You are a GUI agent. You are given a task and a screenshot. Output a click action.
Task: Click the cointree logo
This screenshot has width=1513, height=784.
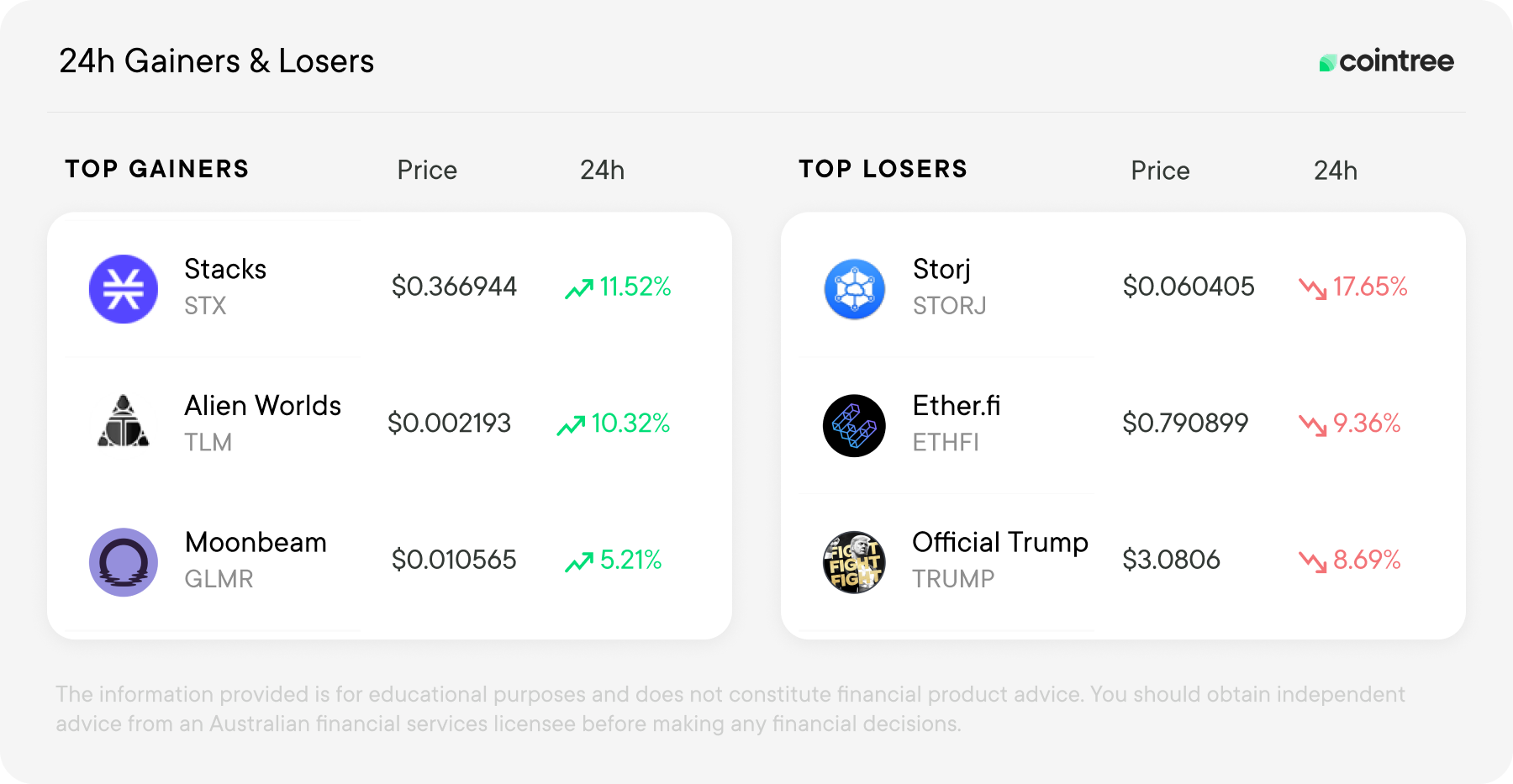pos(1387,61)
